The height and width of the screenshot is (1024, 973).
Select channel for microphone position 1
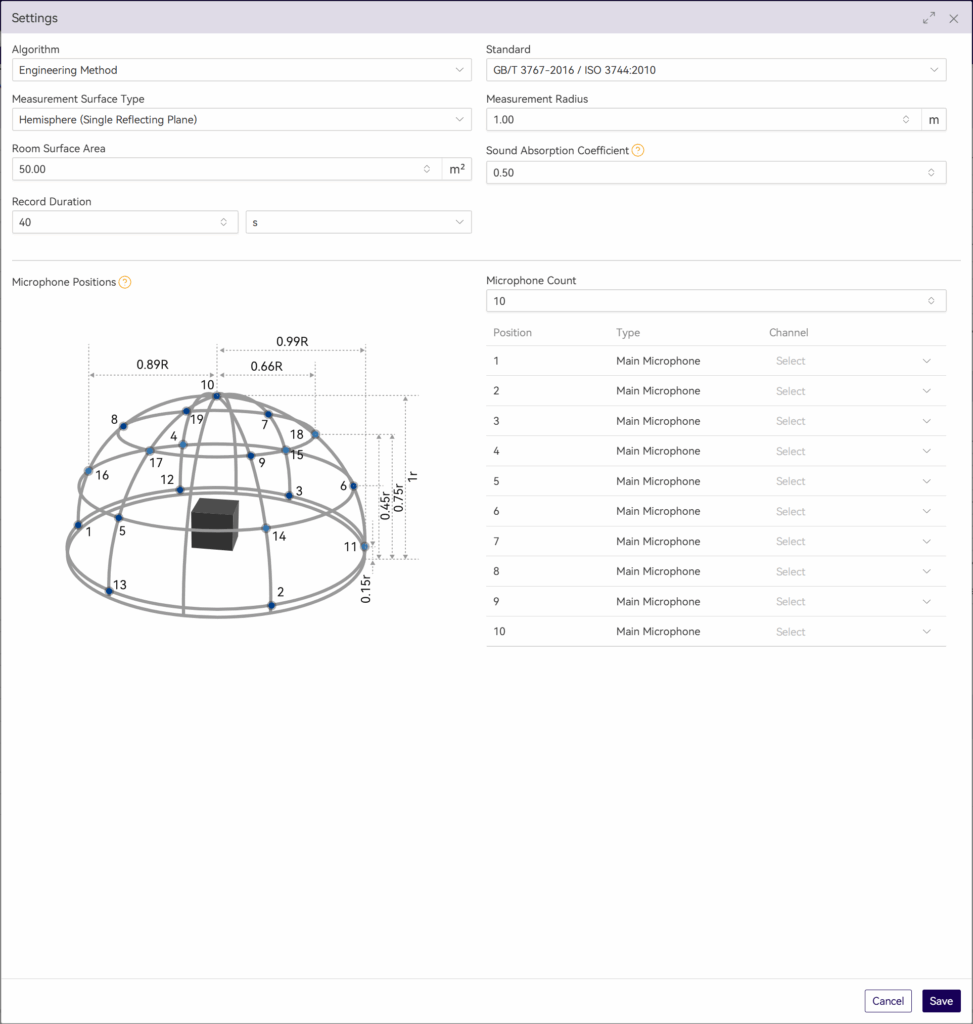[x=853, y=361]
